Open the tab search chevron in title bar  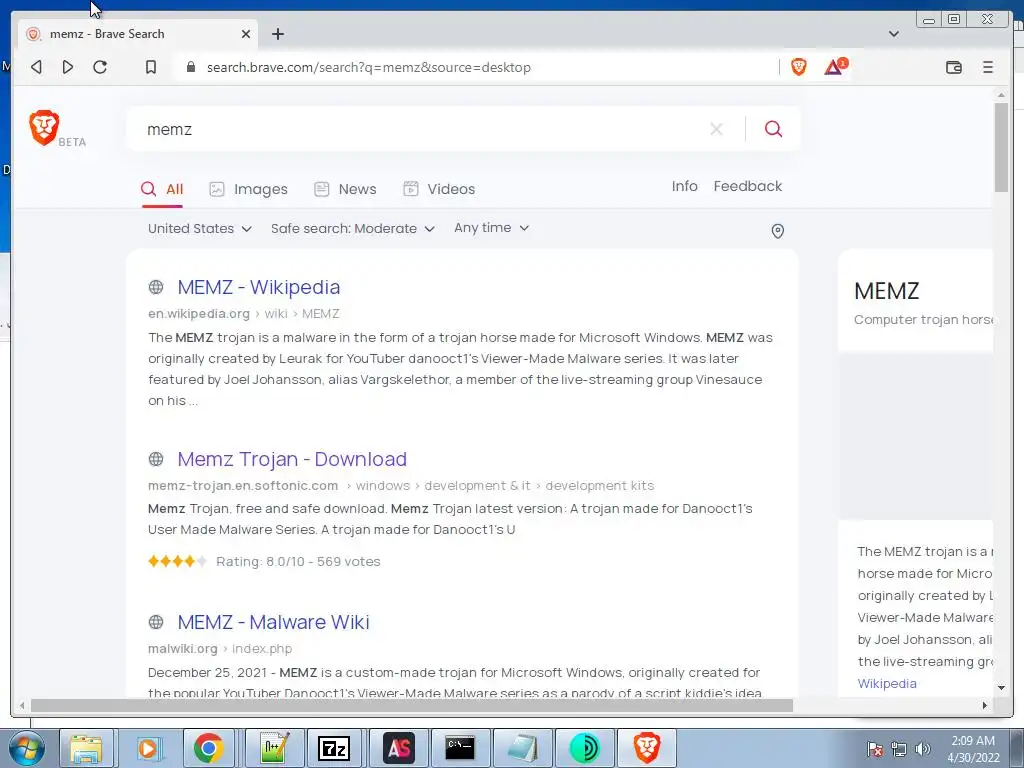[893, 34]
